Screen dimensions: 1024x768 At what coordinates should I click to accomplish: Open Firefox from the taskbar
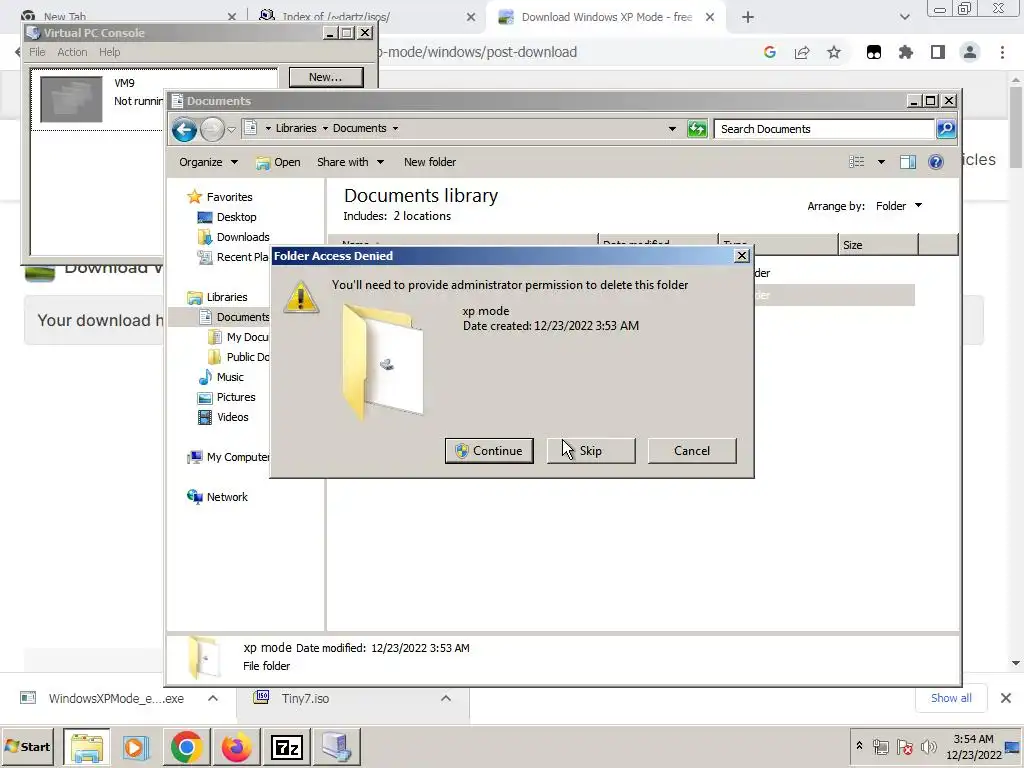pyautogui.click(x=236, y=746)
